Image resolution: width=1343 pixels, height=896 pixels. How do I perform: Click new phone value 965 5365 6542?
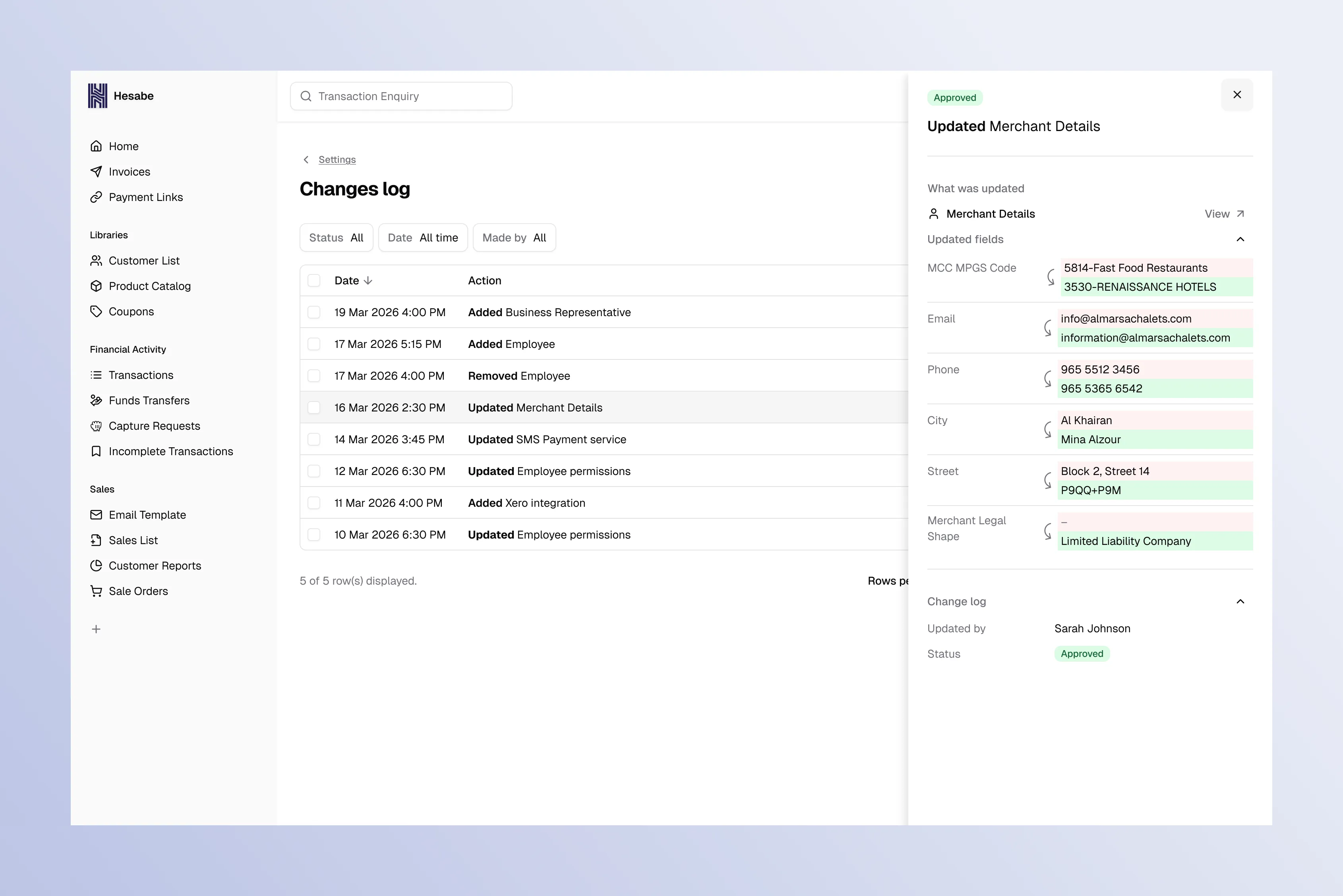(1101, 388)
